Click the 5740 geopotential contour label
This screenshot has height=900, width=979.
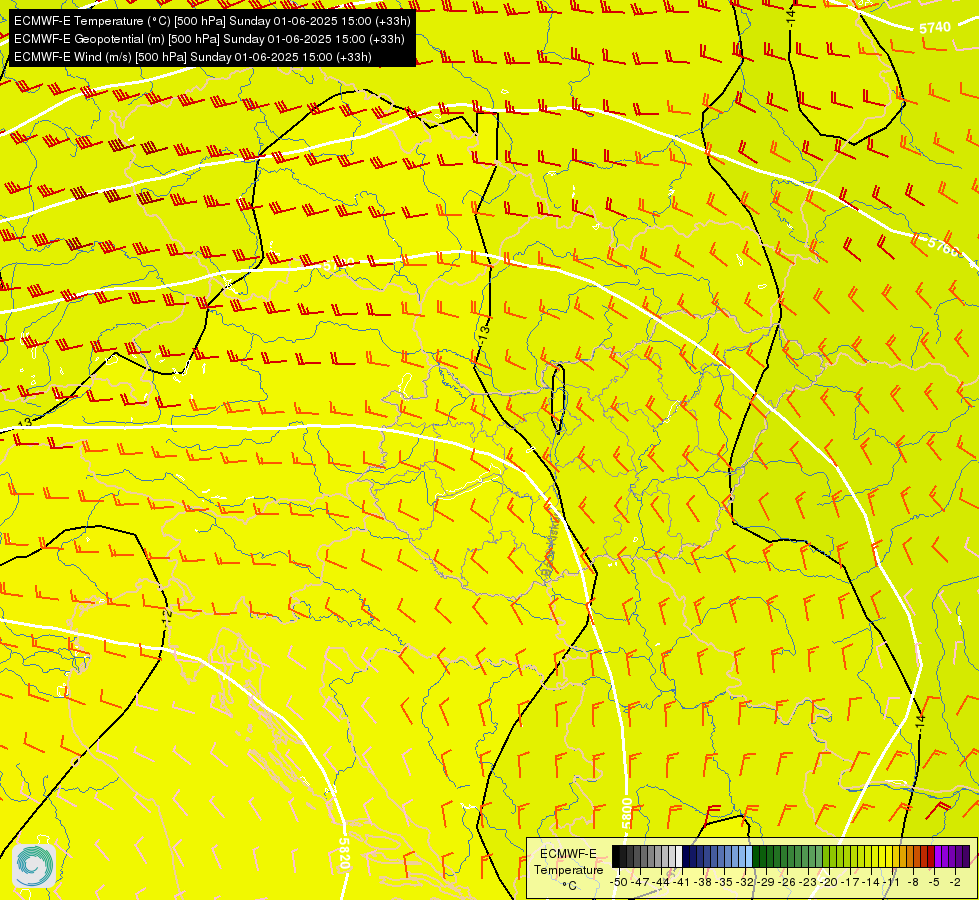click(935, 27)
